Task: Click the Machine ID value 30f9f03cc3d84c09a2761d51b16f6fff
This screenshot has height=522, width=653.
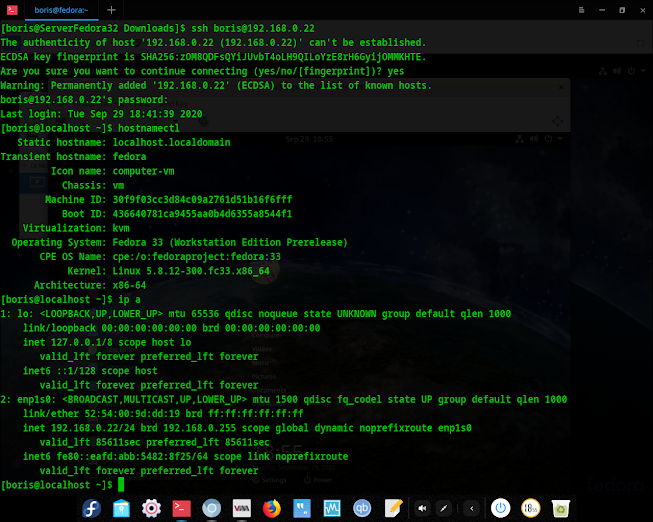Action: pyautogui.click(x=202, y=200)
